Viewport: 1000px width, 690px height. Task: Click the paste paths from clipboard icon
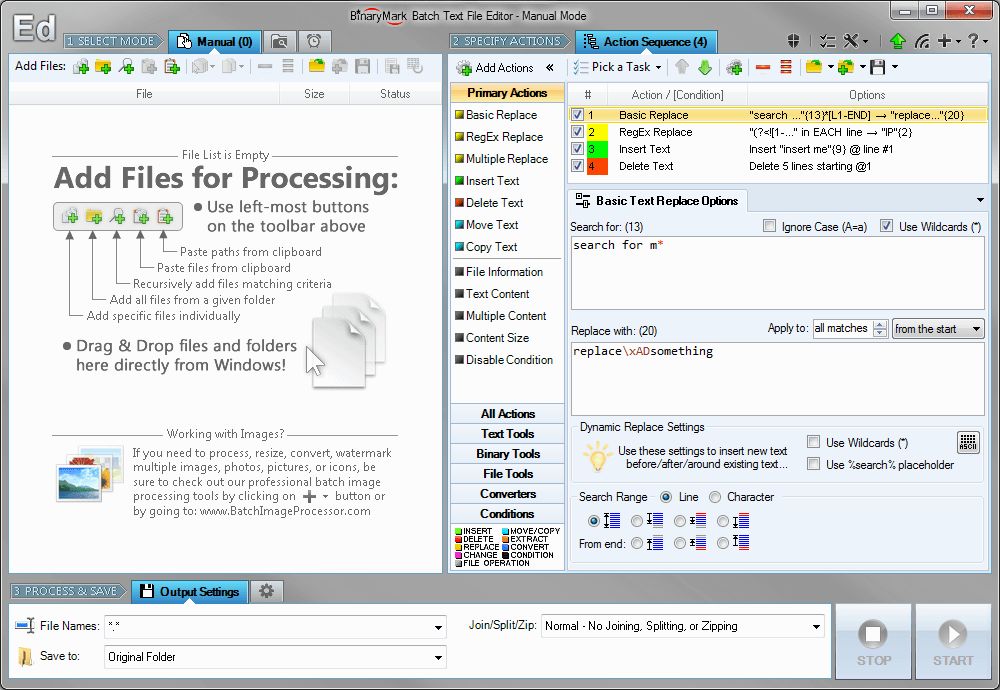click(x=172, y=66)
